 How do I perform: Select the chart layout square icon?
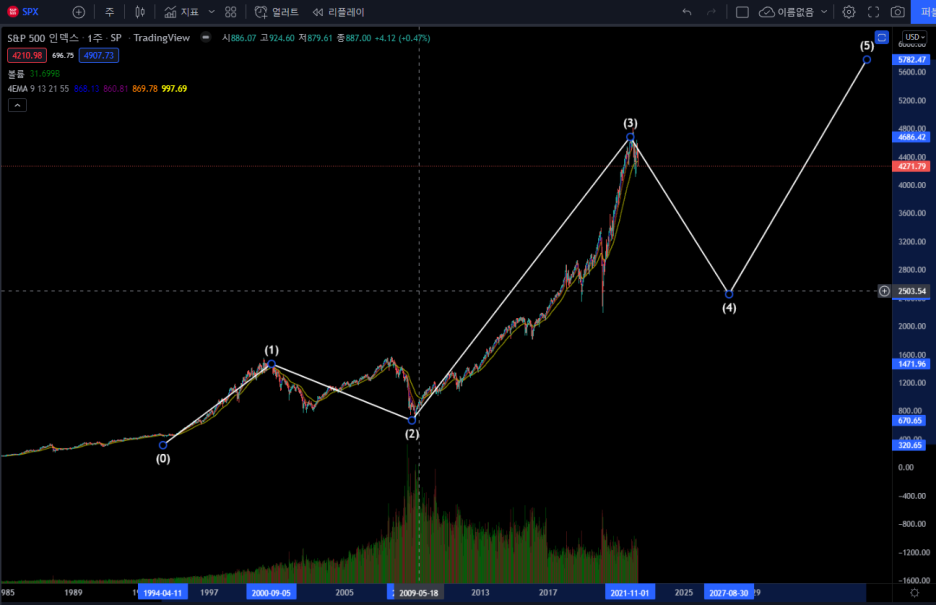click(x=742, y=12)
